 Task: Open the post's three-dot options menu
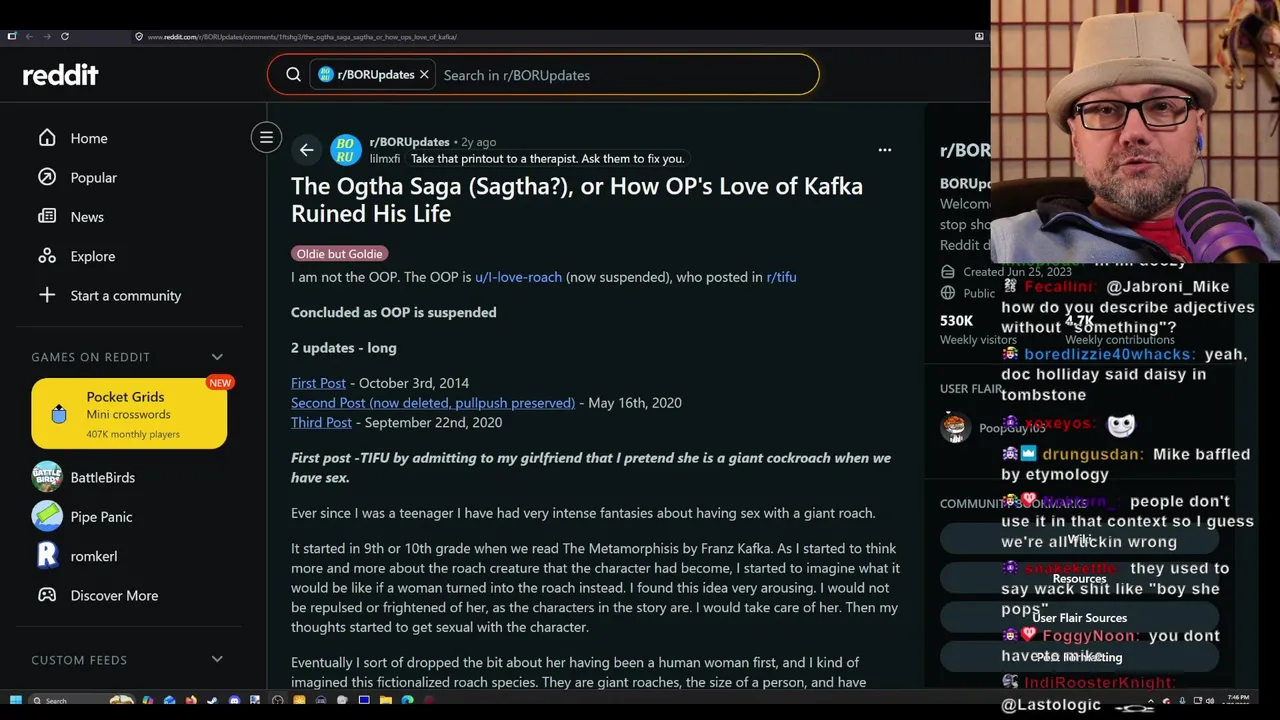(884, 150)
